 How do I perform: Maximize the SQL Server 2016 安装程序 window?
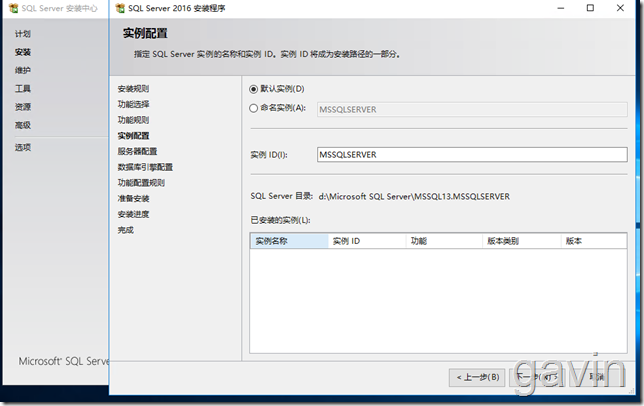590,8
